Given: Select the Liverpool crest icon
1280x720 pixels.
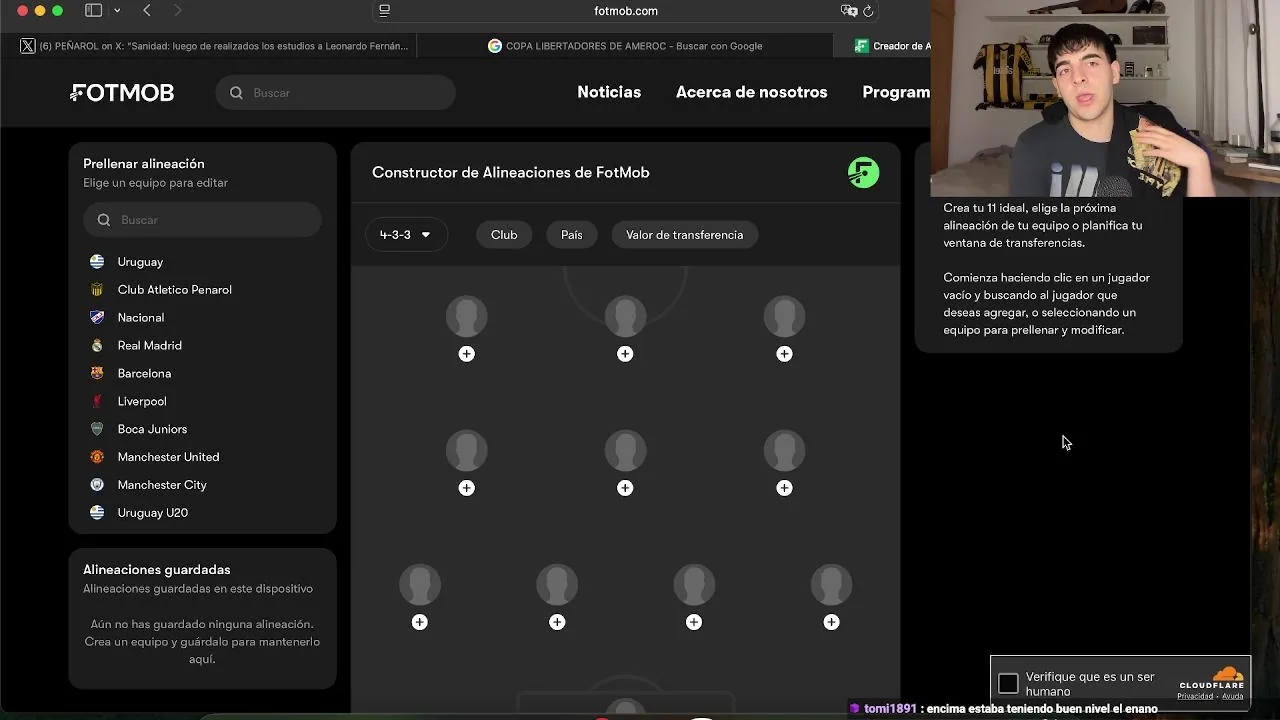Looking at the screenshot, I should 97,401.
